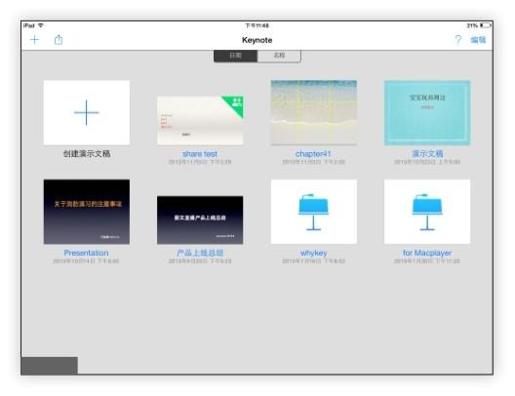Select the 产品上线总结 title label

tap(200, 253)
